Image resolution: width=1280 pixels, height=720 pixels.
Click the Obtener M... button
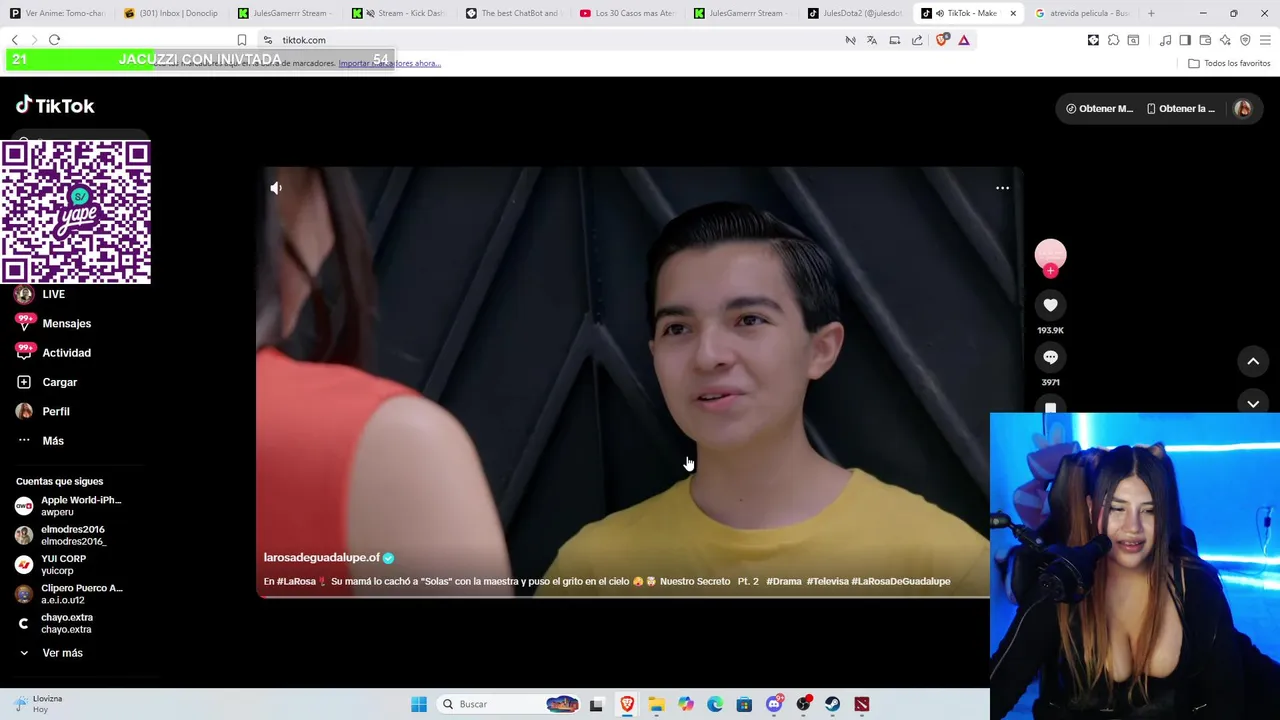[x=1099, y=108]
